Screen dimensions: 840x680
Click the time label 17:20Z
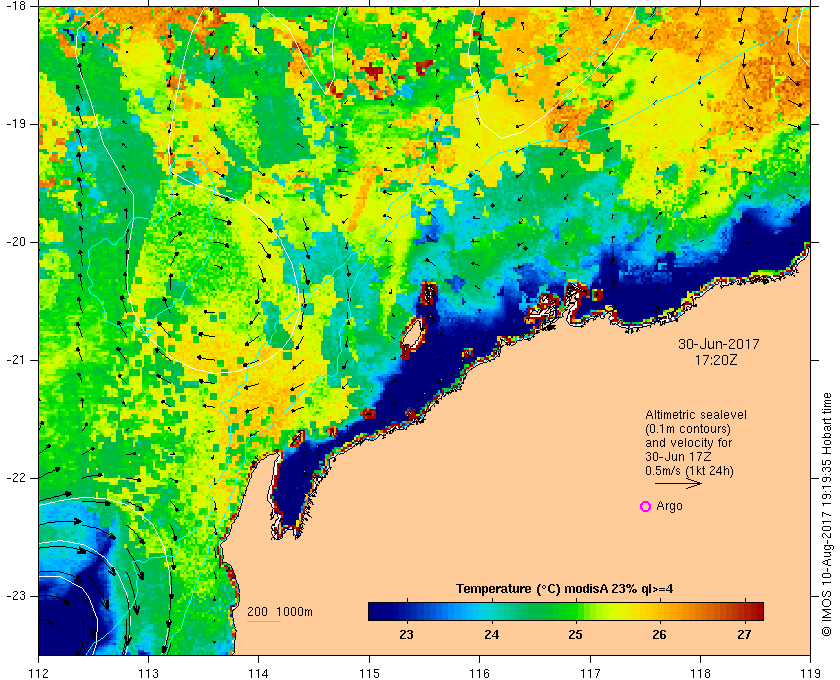point(716,361)
